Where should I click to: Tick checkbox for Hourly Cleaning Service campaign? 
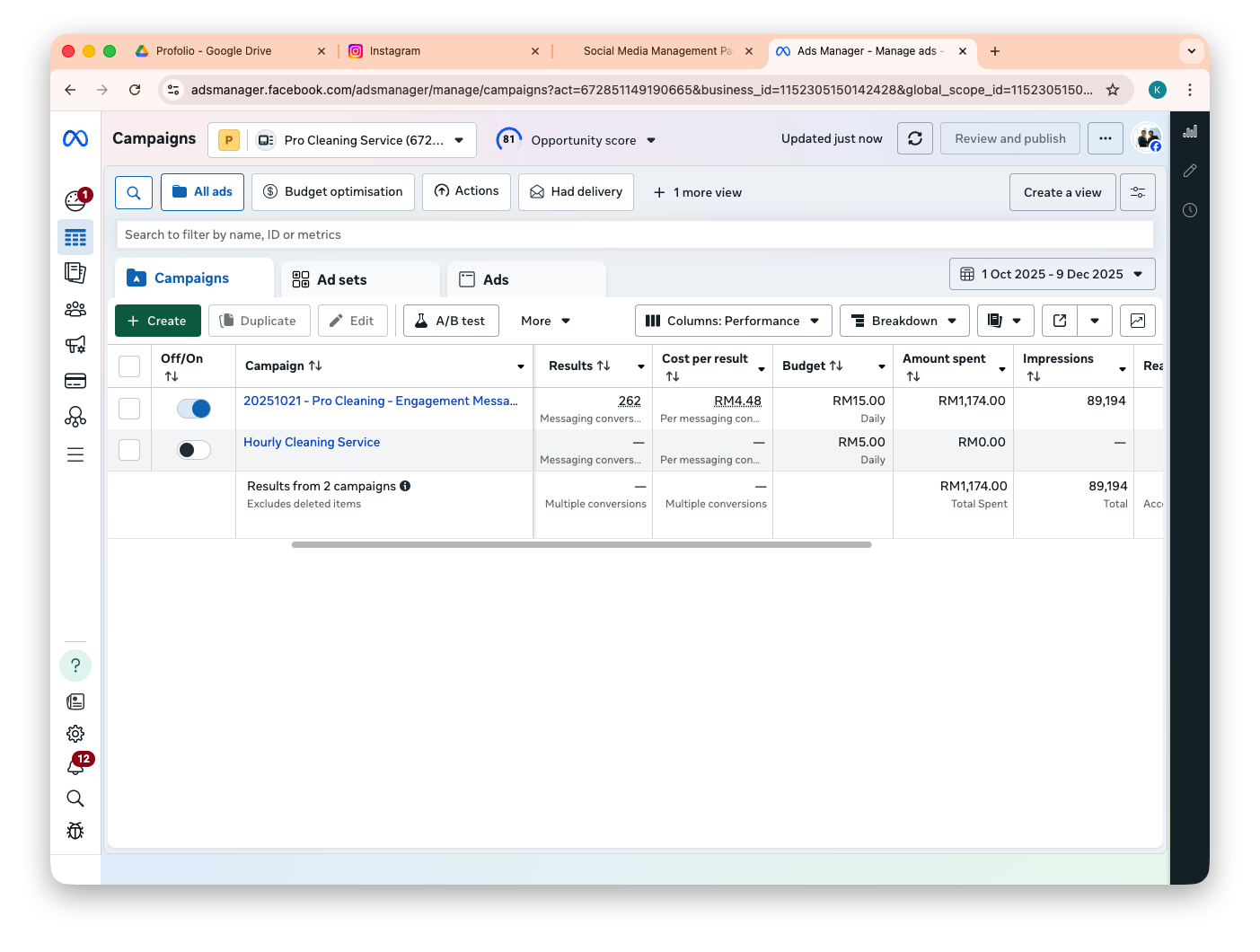coord(129,450)
